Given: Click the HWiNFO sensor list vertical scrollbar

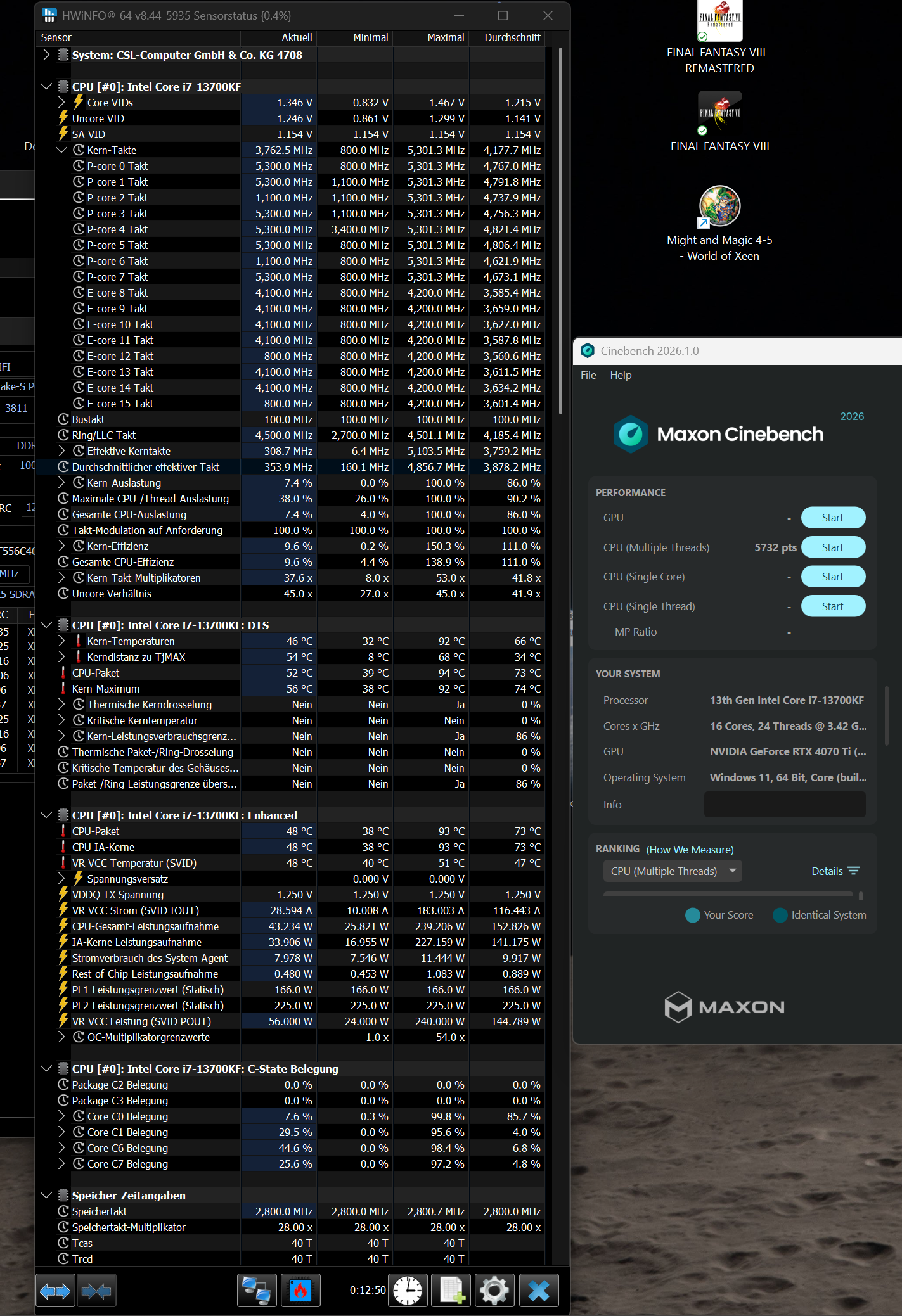Looking at the screenshot, I should click(x=560, y=231).
